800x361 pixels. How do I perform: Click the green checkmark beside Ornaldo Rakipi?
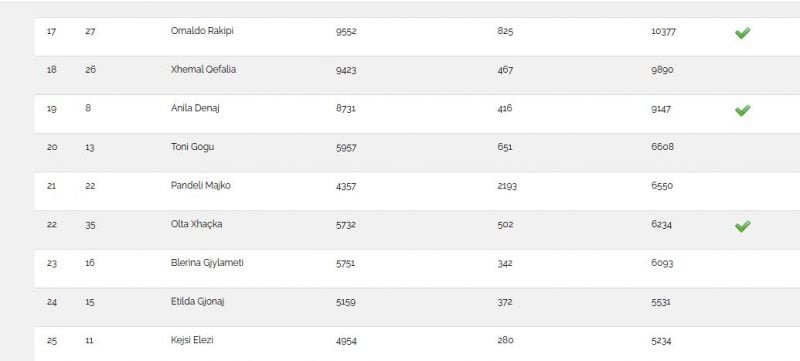click(742, 33)
